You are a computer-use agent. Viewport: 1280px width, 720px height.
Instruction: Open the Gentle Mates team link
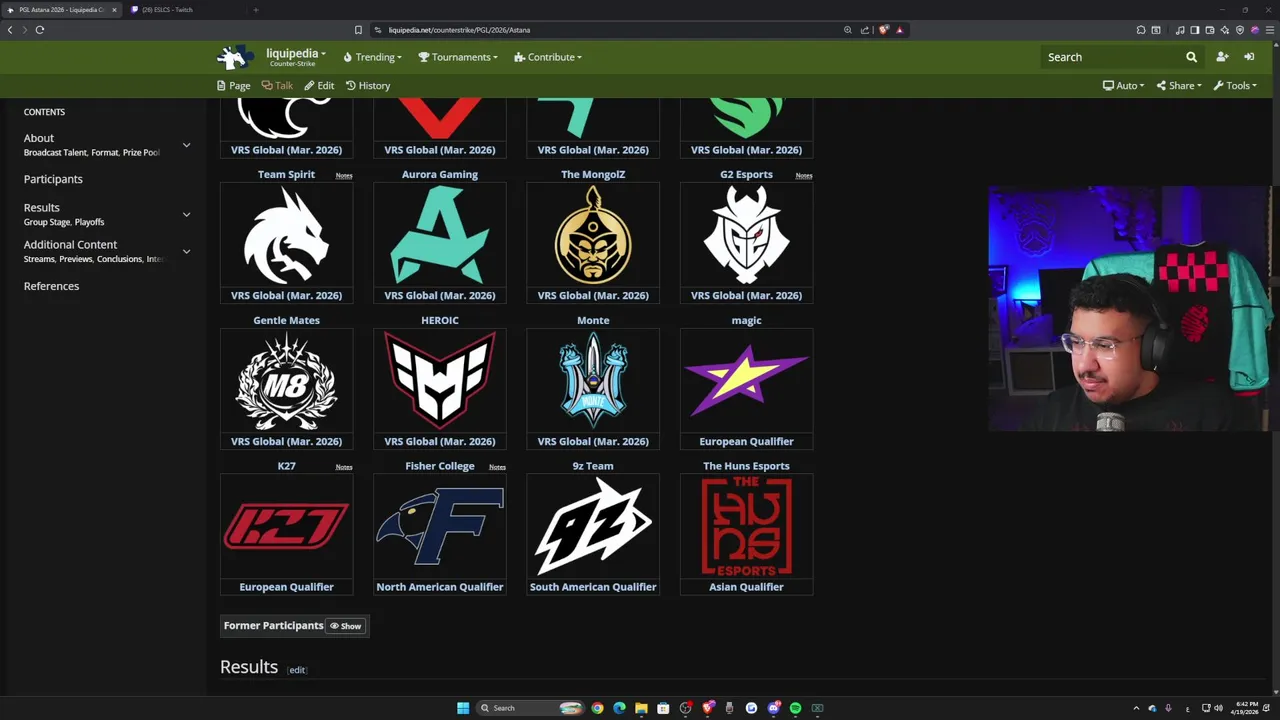(286, 320)
